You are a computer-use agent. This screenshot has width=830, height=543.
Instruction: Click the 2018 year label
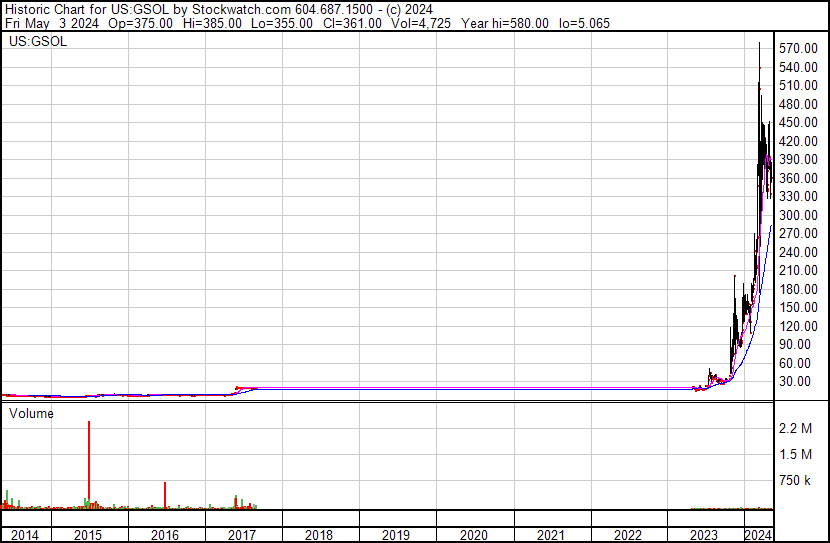pyautogui.click(x=319, y=535)
